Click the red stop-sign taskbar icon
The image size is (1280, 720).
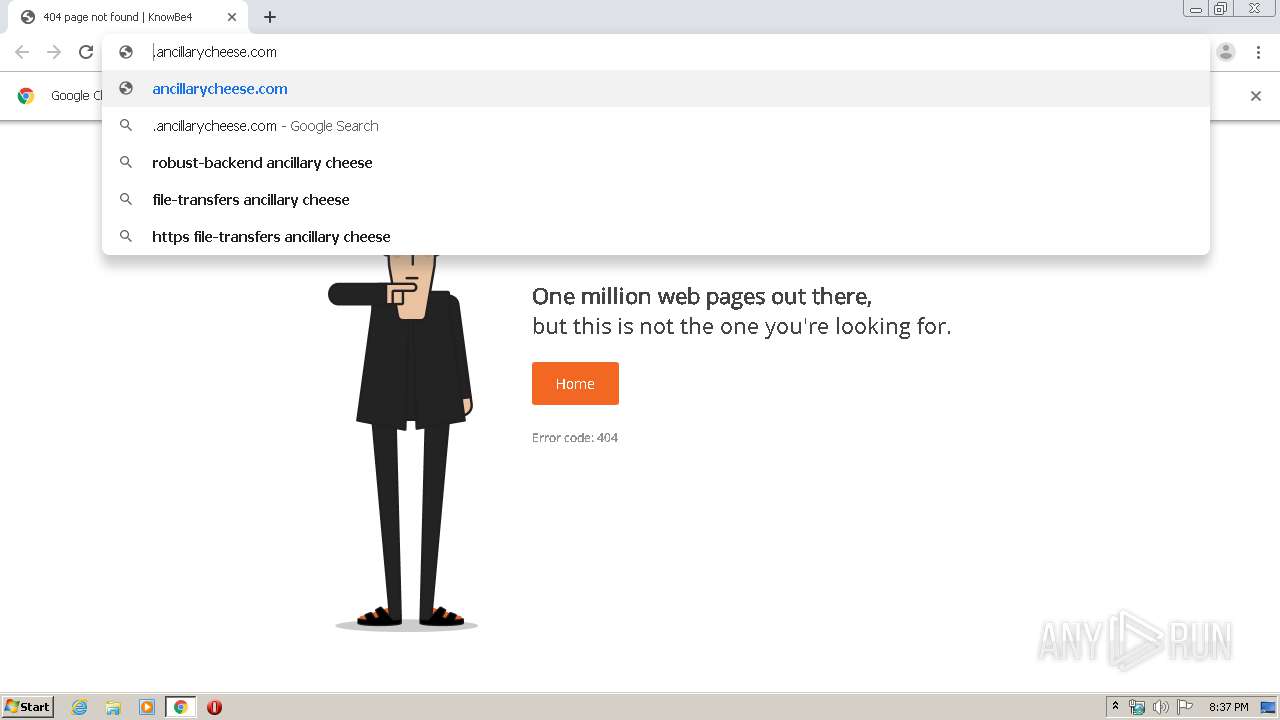[214, 707]
